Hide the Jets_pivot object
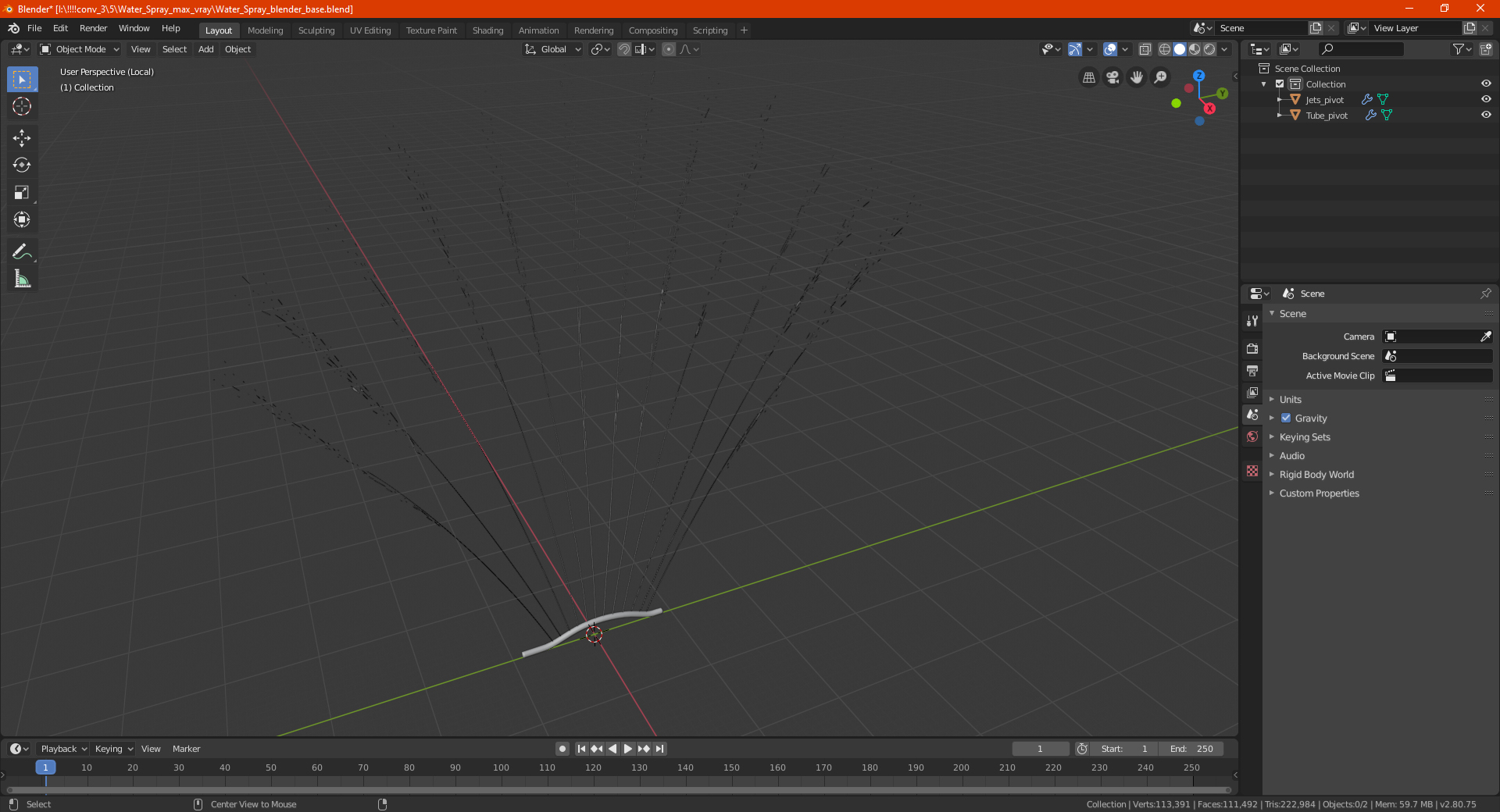Viewport: 1500px width, 812px height. point(1486,100)
